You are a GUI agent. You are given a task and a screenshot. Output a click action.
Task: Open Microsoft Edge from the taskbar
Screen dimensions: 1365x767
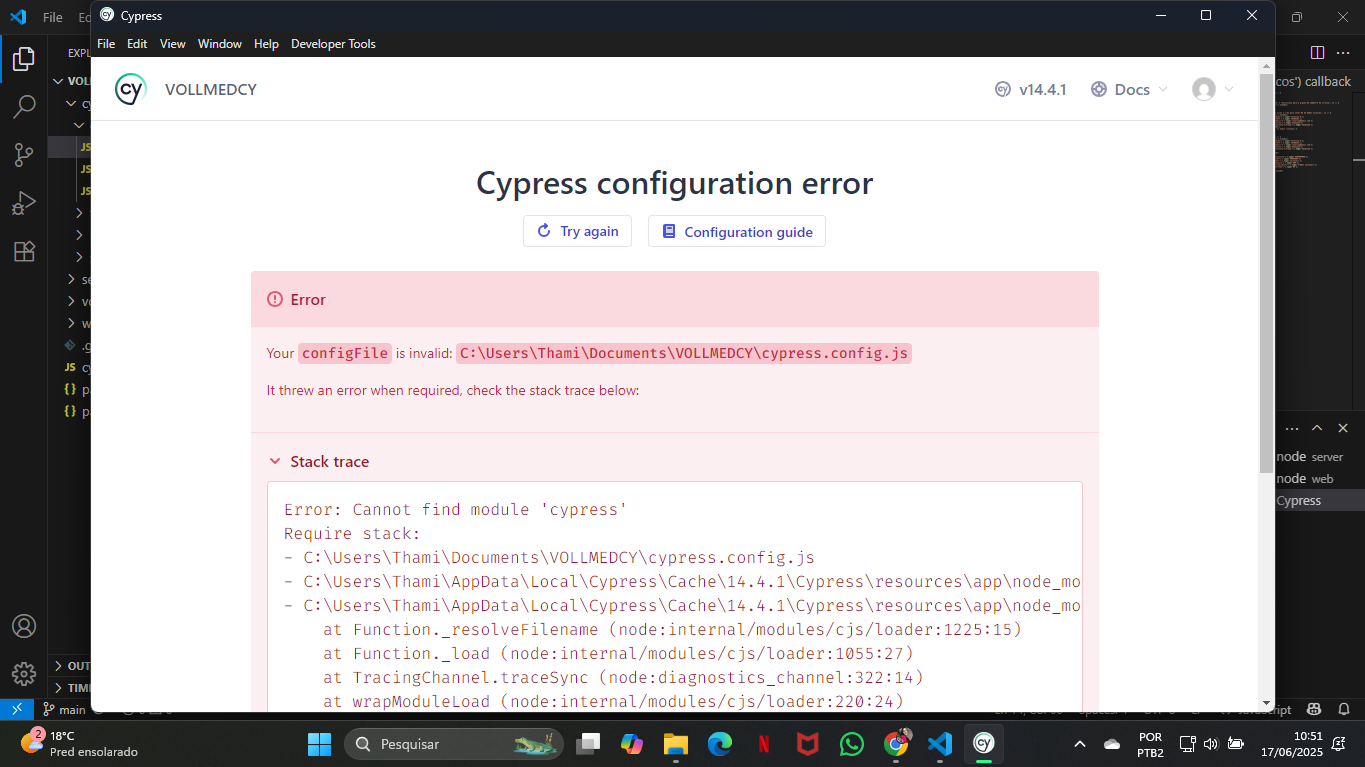click(720, 744)
